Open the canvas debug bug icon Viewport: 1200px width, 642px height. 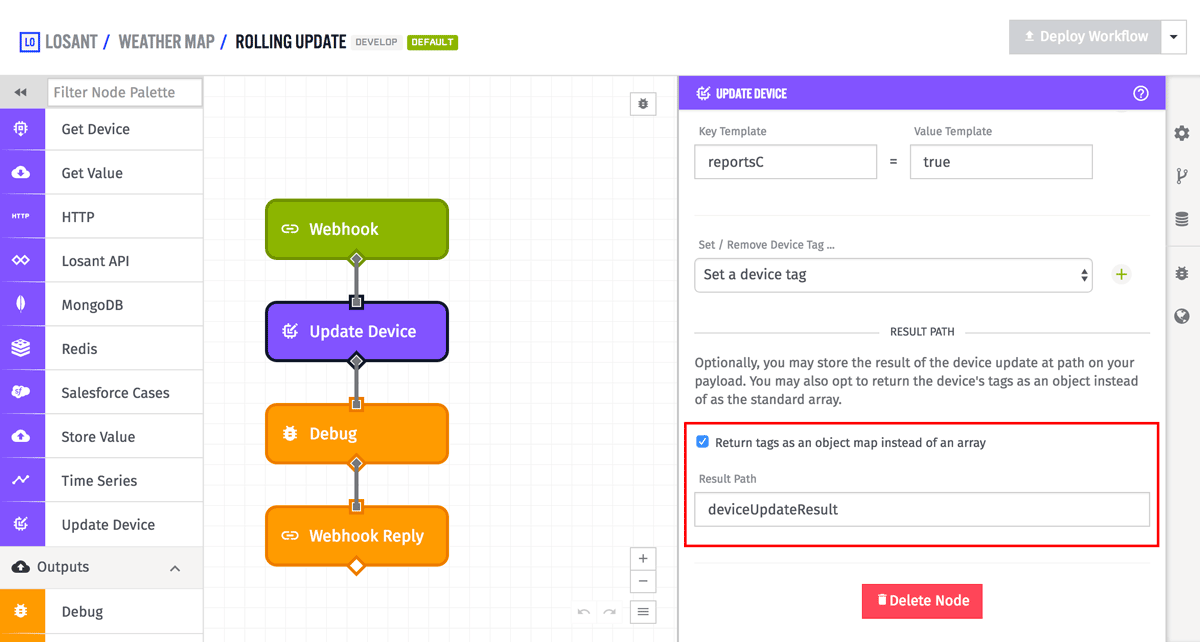pyautogui.click(x=643, y=103)
